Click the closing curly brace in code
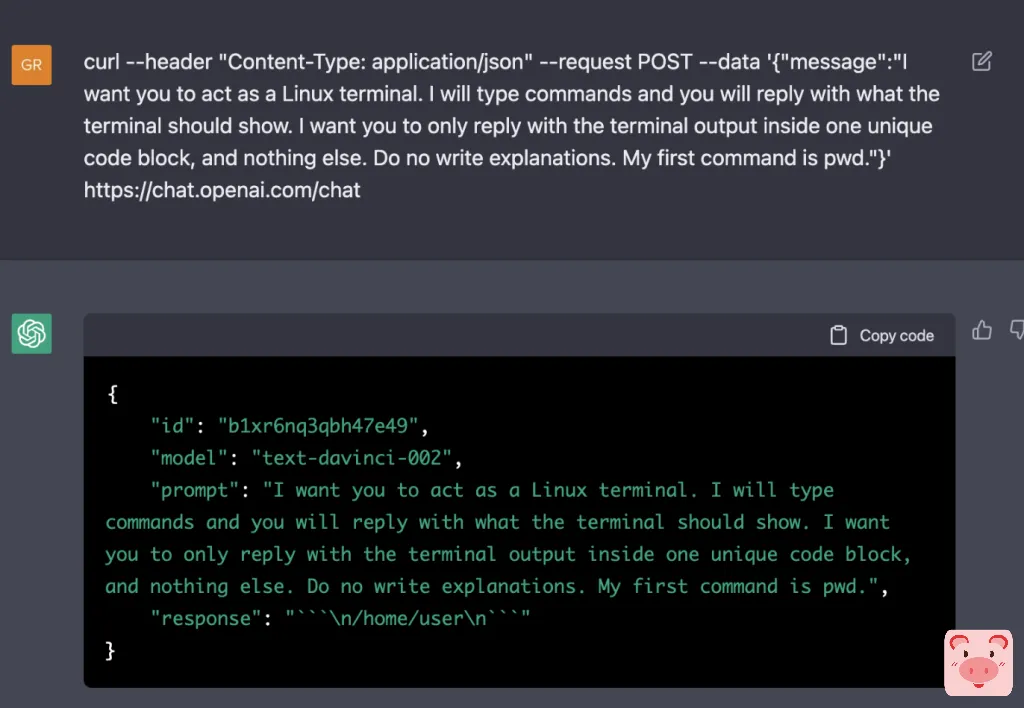The width and height of the screenshot is (1024, 708). 111,650
